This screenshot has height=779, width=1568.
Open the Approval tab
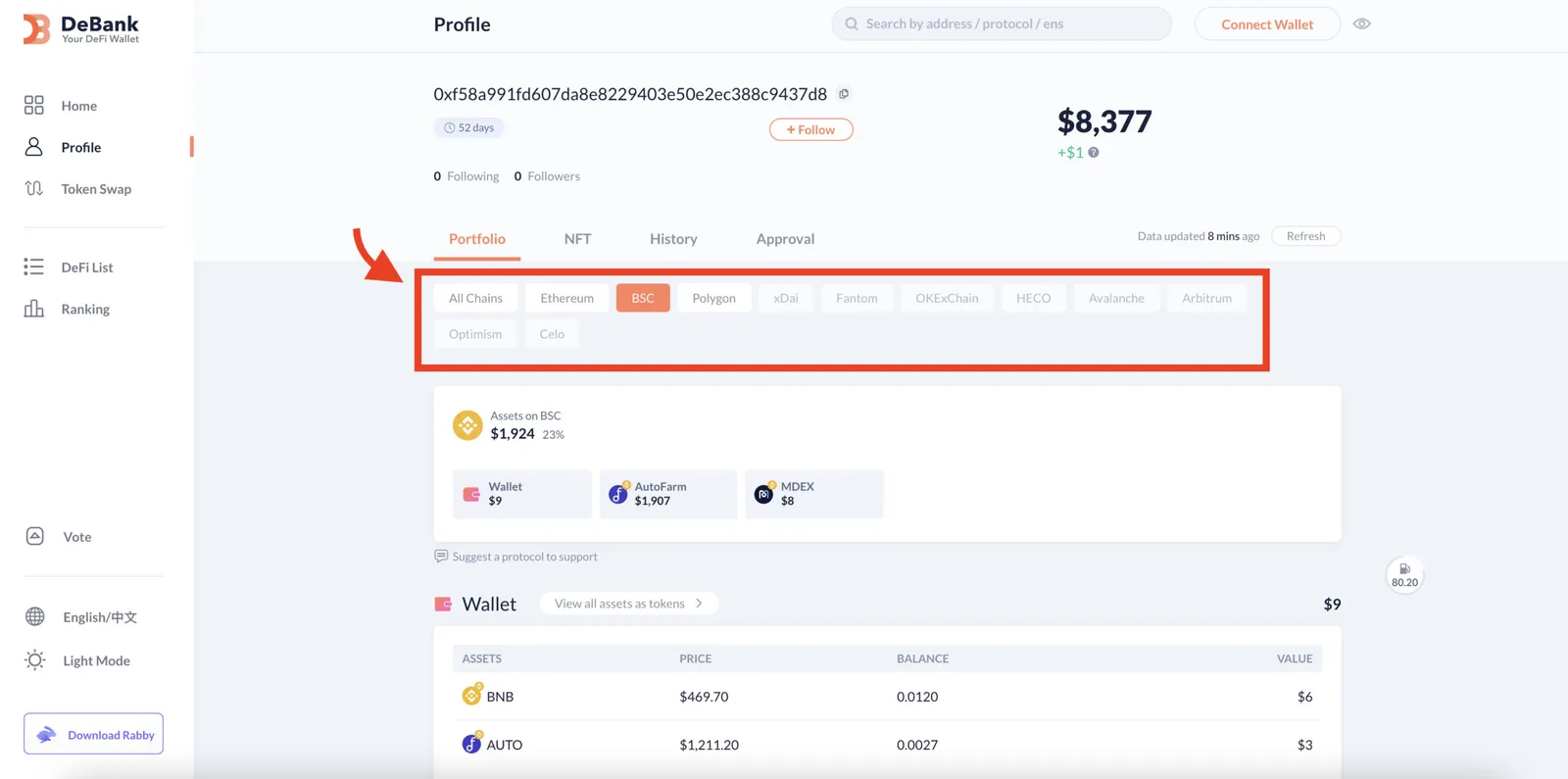[785, 239]
